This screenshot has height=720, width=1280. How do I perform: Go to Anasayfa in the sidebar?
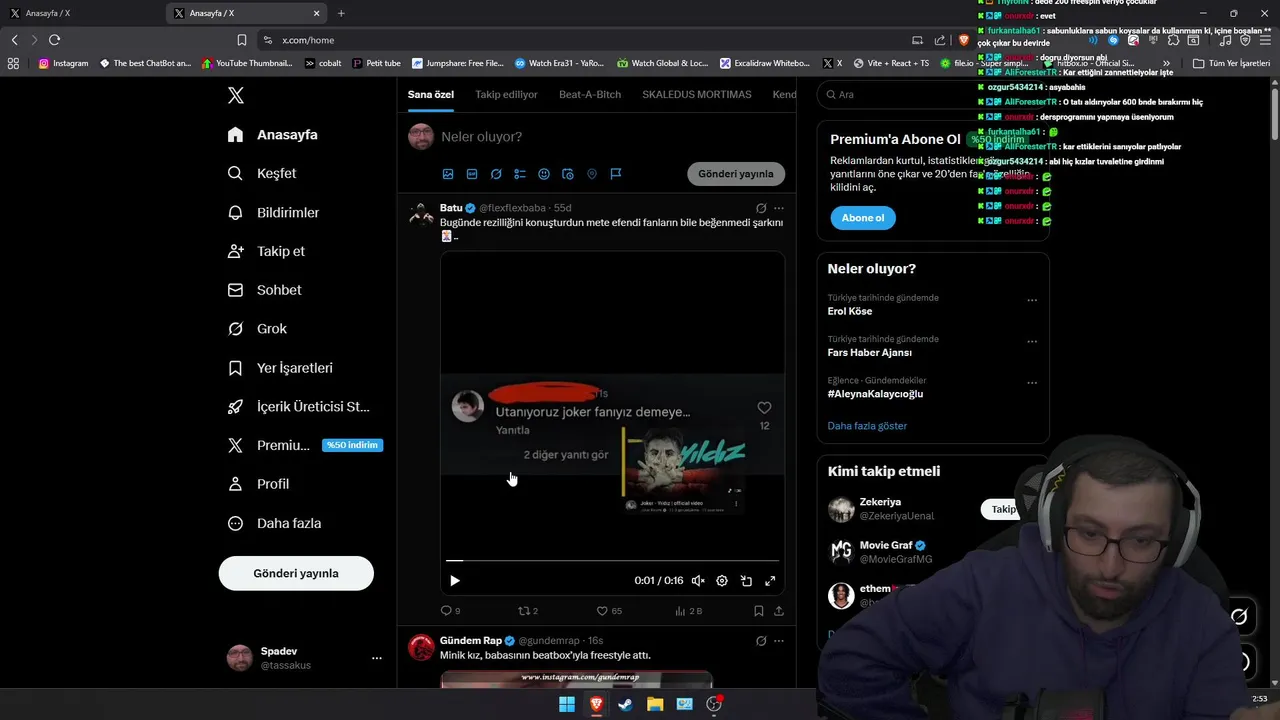(273, 135)
